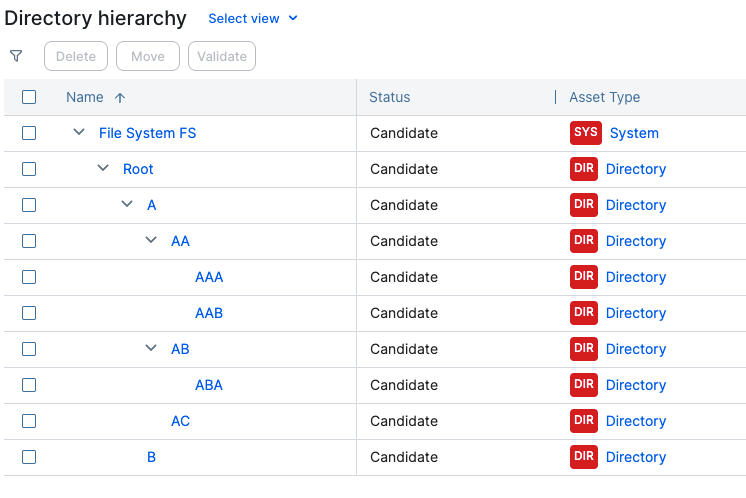Click the SYS badge in File System FS row
This screenshot has width=746, height=498.
[x=586, y=133]
